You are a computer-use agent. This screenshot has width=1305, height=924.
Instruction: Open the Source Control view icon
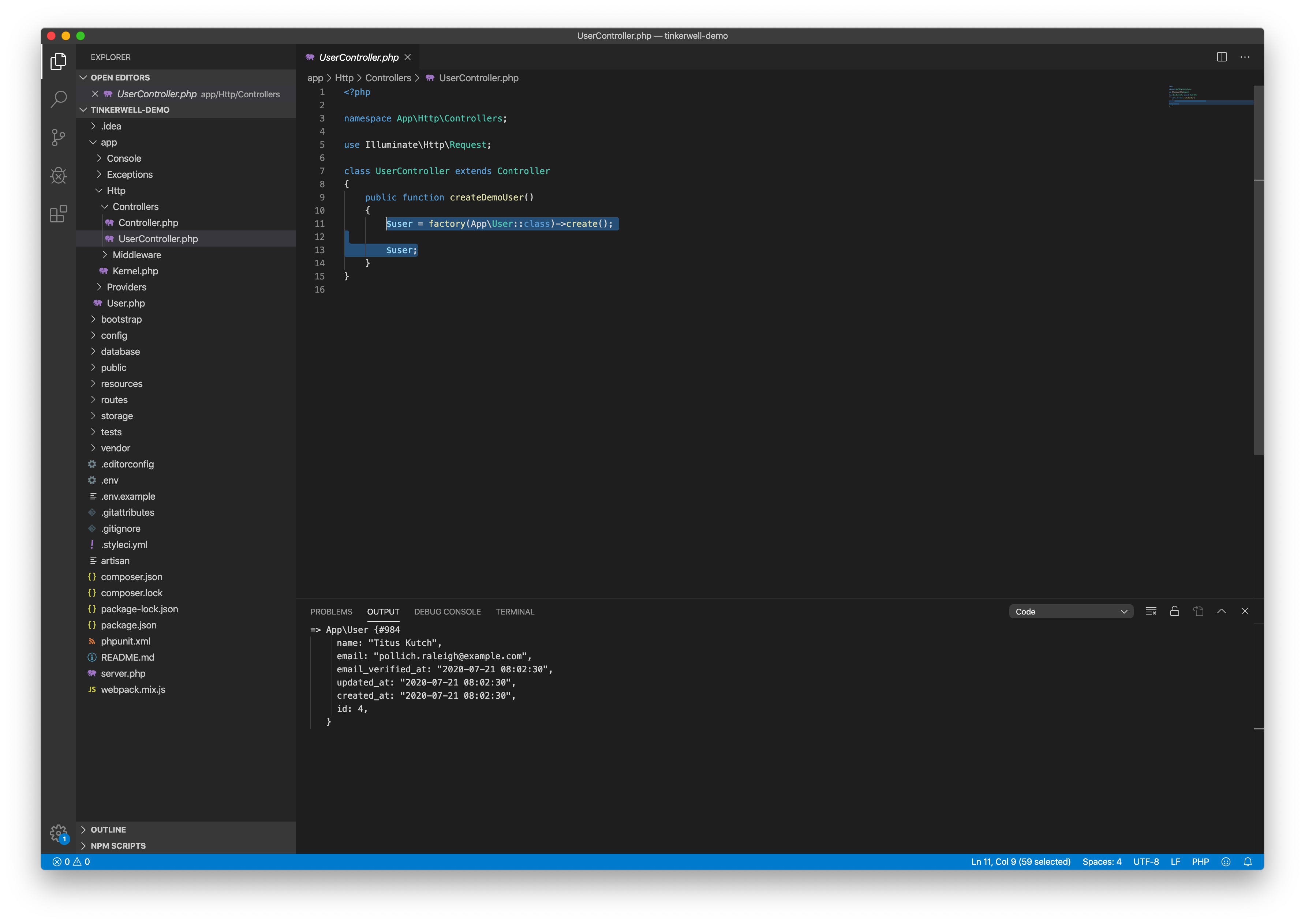tap(59, 137)
